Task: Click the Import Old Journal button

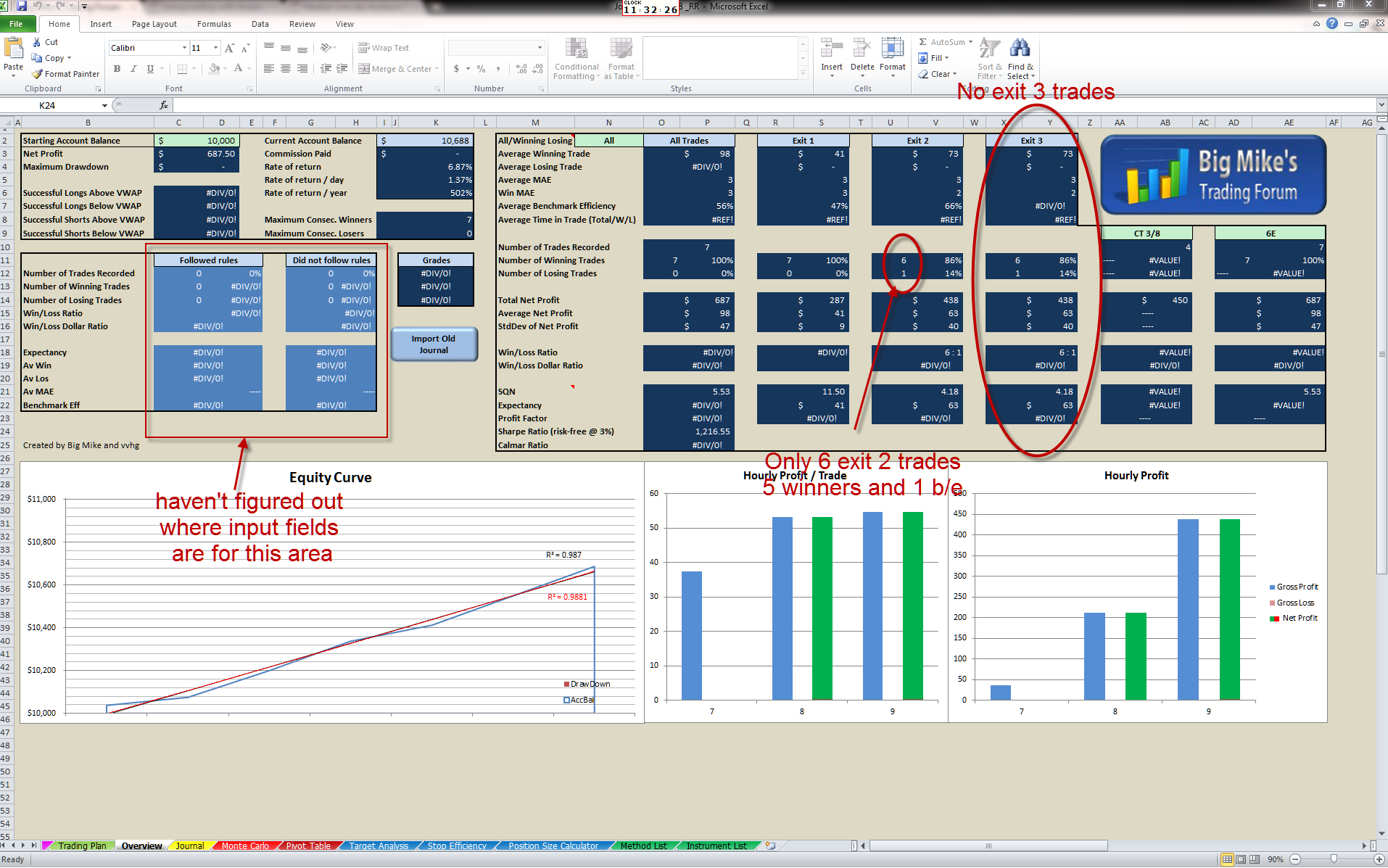Action: 434,344
